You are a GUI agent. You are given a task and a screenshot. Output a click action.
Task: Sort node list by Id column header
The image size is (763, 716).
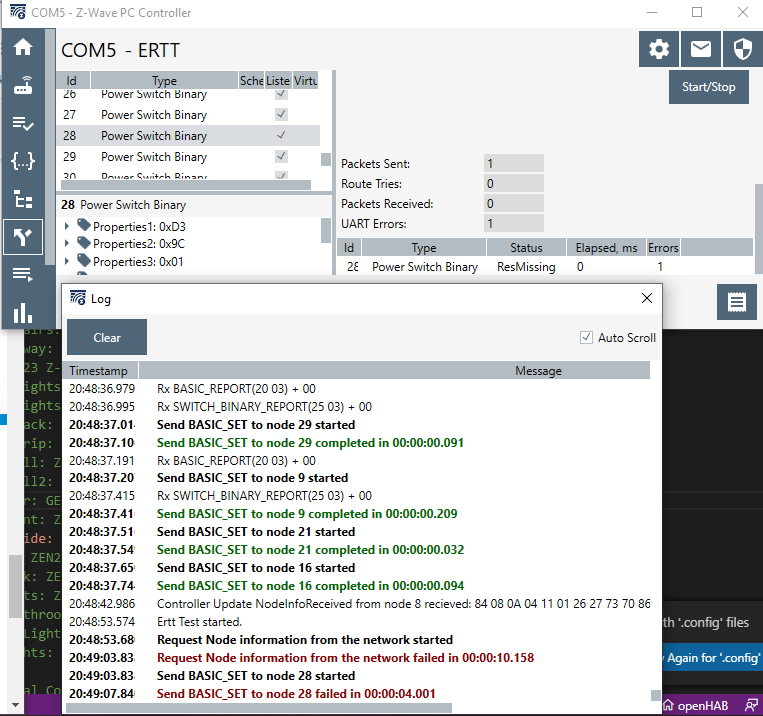click(72, 80)
